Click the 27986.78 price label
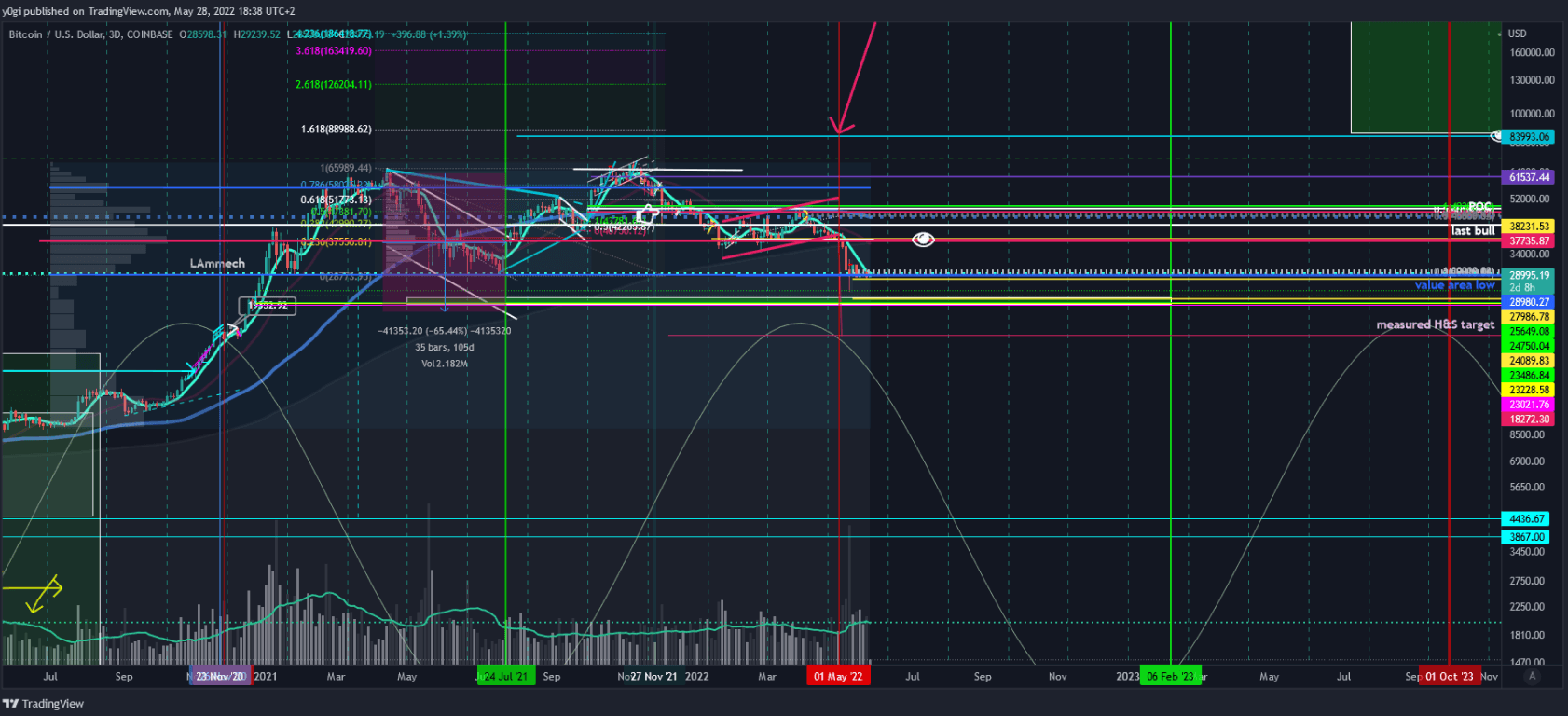This screenshot has height=716, width=1568. tap(1529, 317)
